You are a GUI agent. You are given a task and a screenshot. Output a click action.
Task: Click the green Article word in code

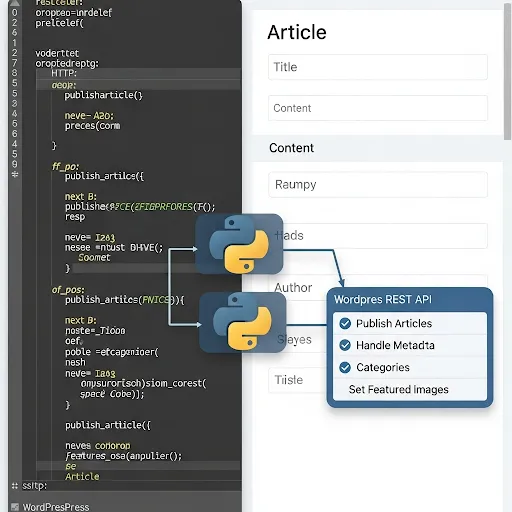point(82,477)
